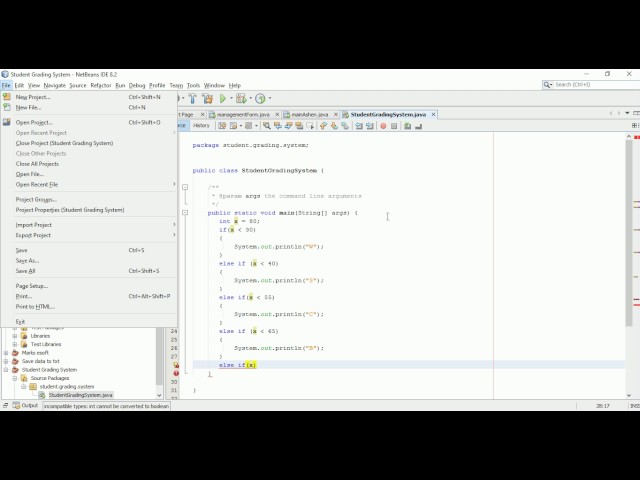Viewport: 640px width, 480px height.
Task: Click Find Previous Occurrence icon in editor toolbar
Action: point(278,126)
